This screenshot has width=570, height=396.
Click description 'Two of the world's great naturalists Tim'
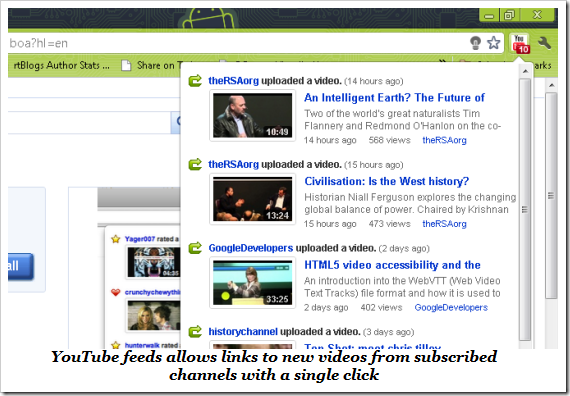tap(392, 113)
